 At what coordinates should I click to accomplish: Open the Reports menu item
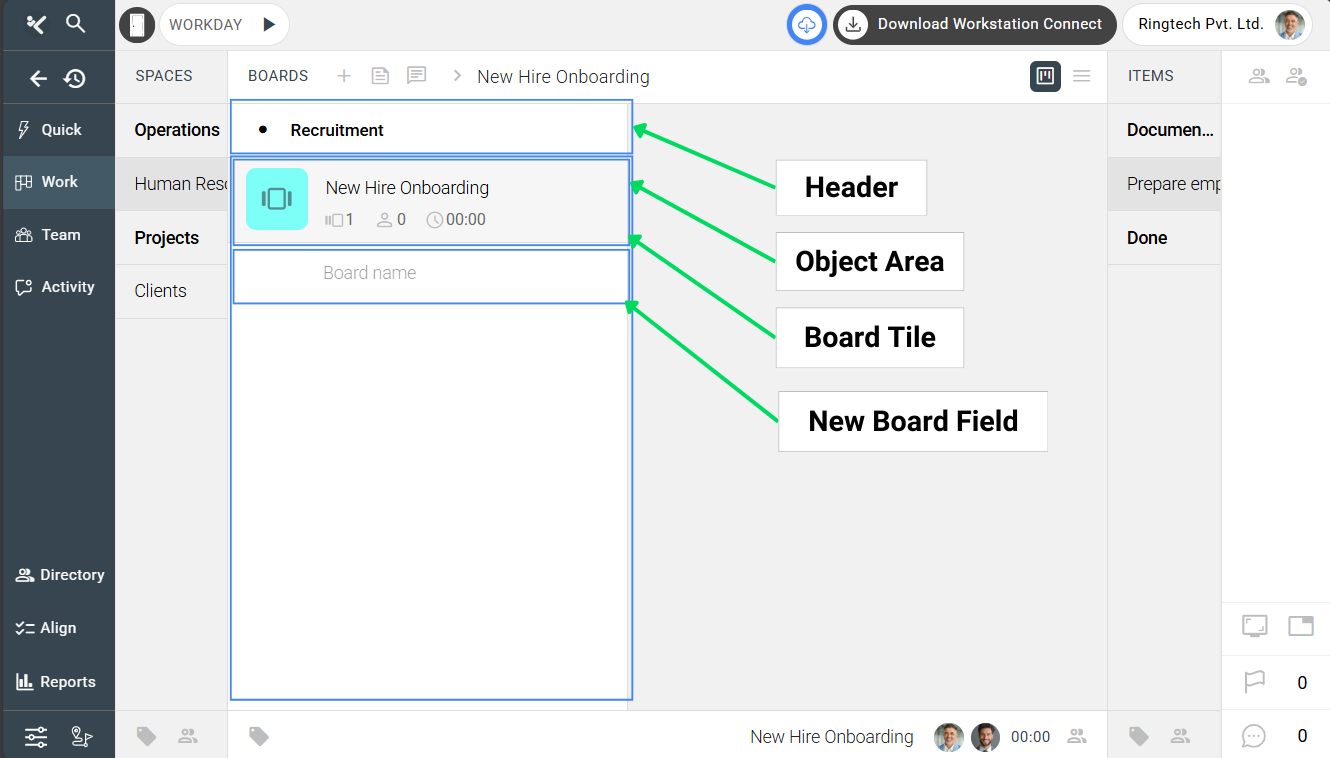tap(57, 682)
